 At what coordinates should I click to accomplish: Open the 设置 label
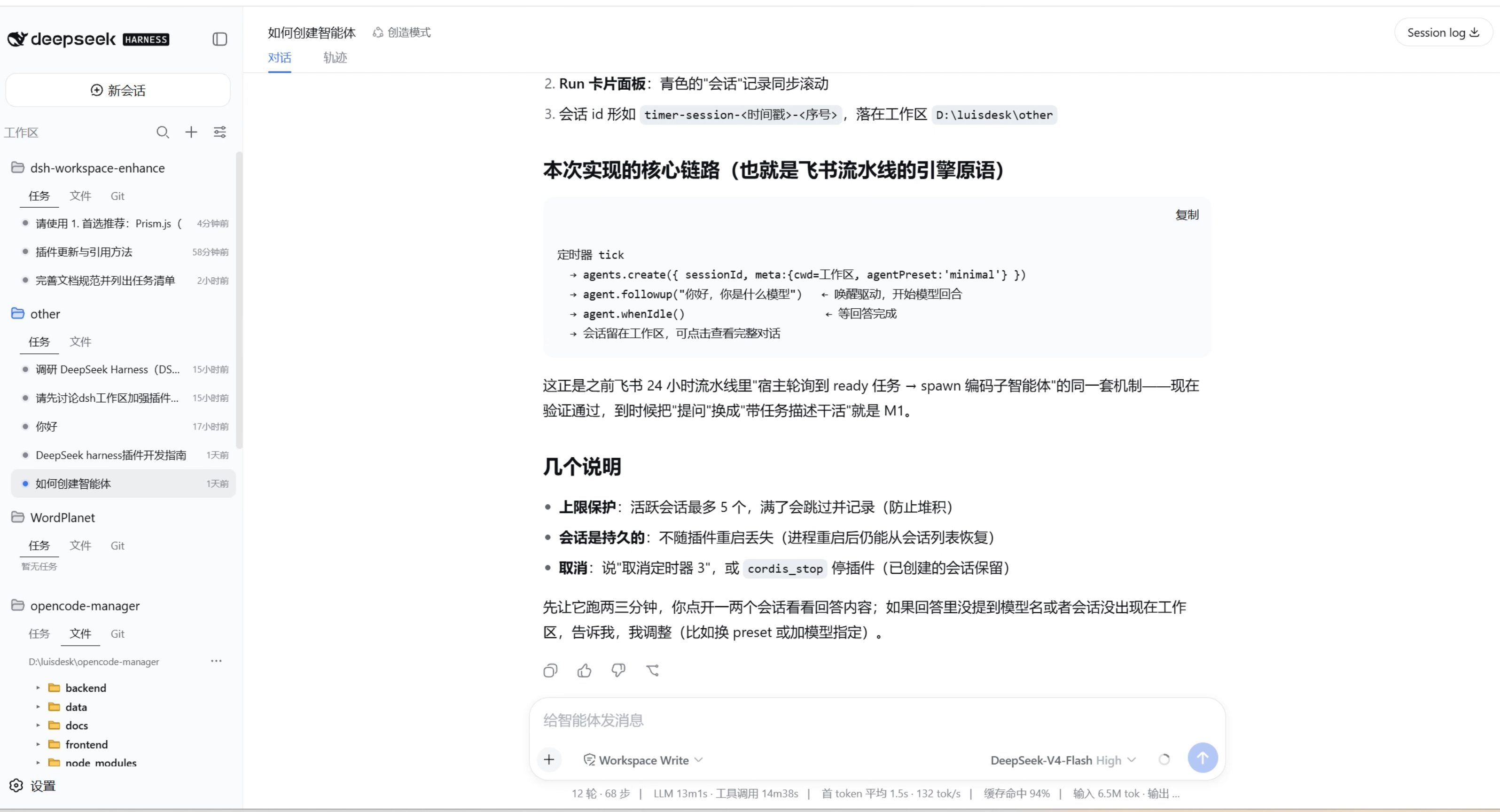(x=43, y=786)
